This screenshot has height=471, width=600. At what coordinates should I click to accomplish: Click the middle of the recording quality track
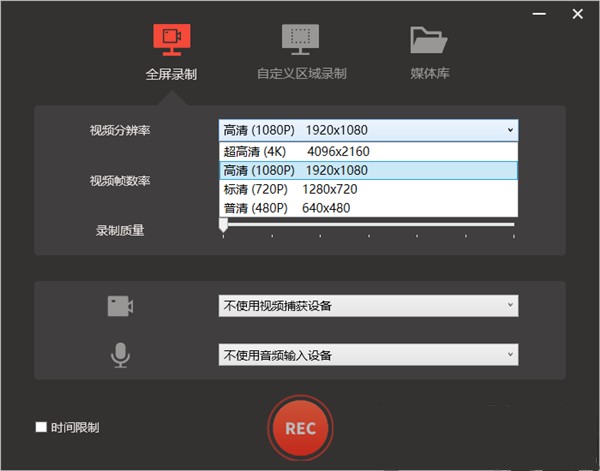click(368, 224)
